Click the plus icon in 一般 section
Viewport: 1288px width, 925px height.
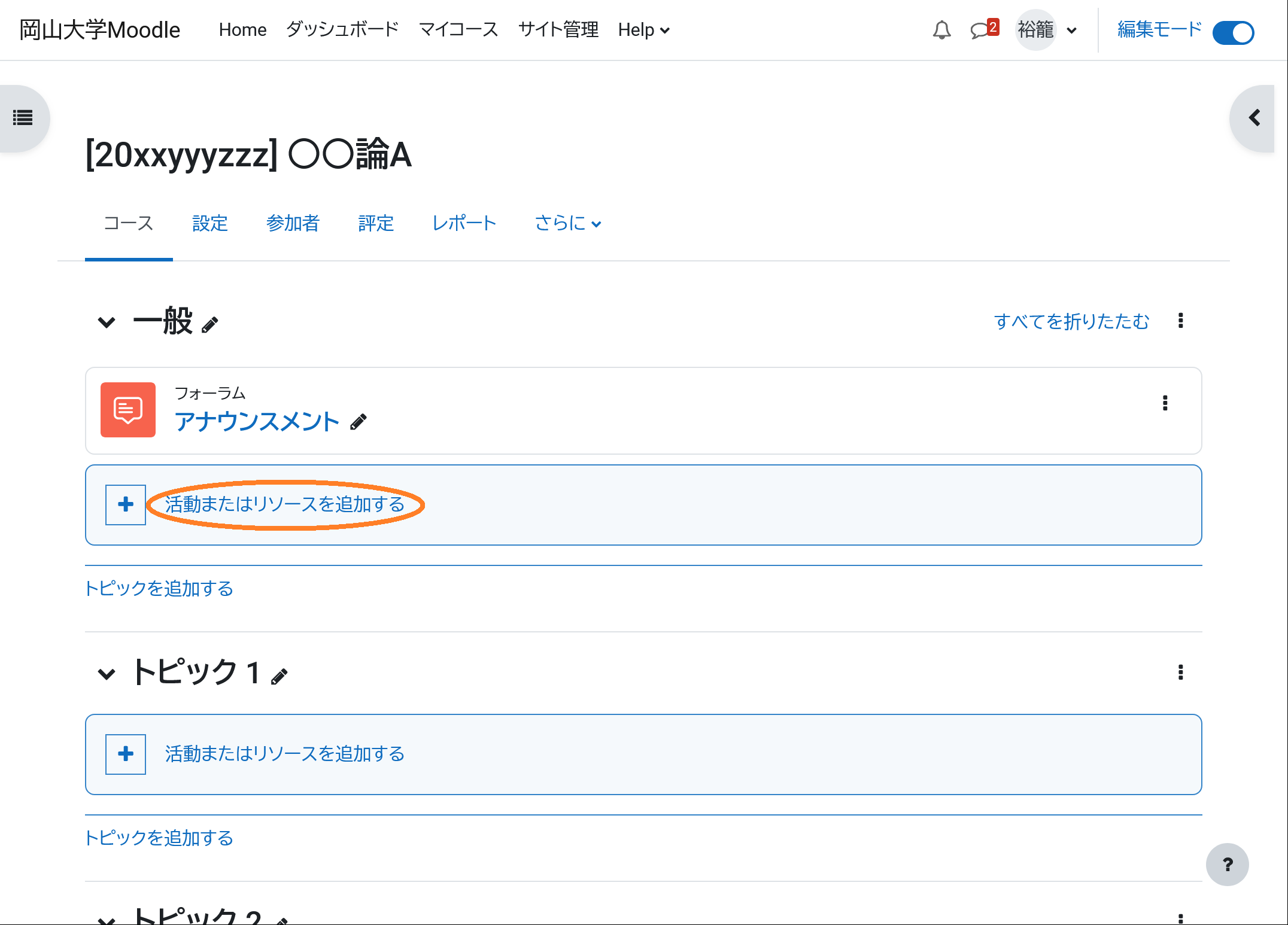click(x=126, y=505)
